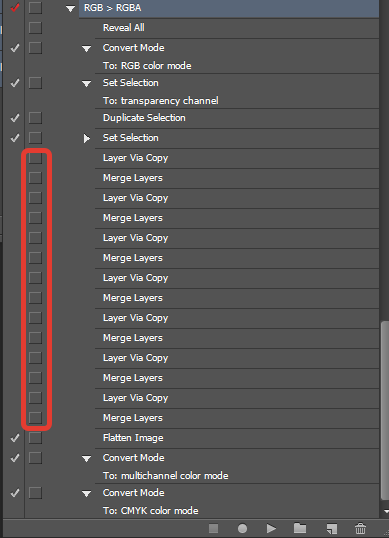Stop playing or recording the action
389x538 pixels.
(x=213, y=528)
